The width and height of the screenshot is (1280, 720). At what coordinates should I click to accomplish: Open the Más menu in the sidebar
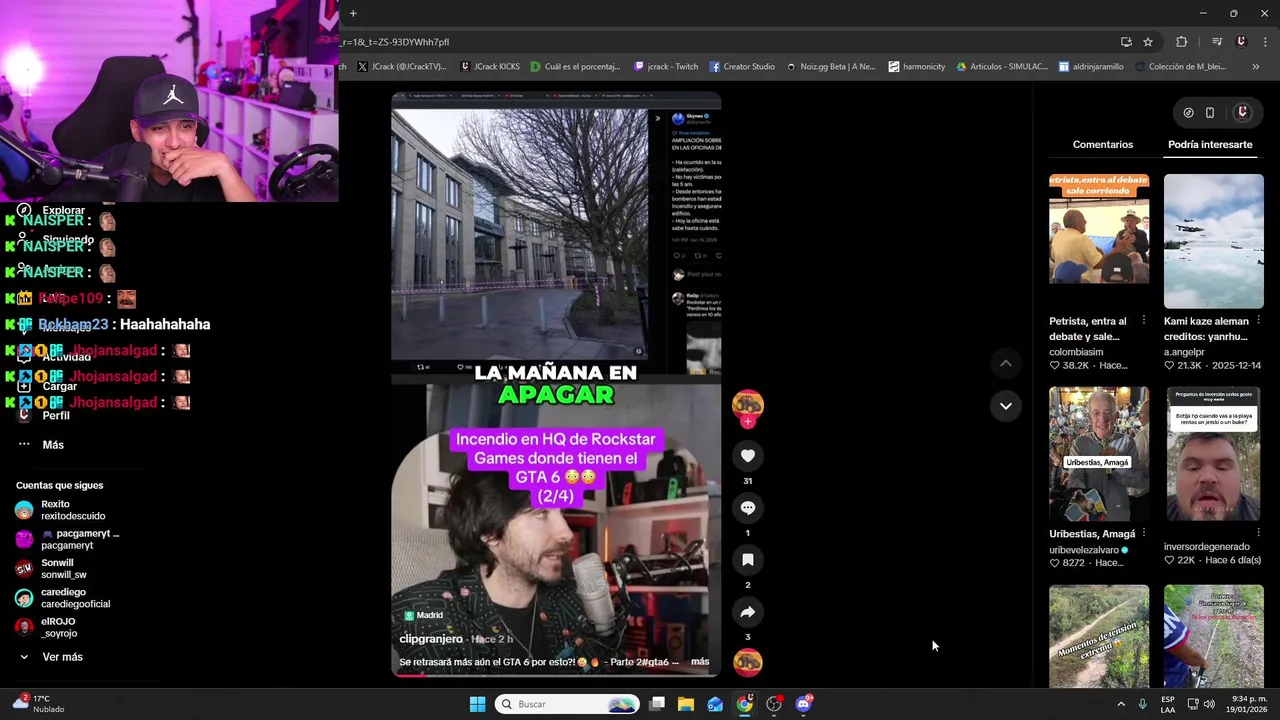(41, 445)
